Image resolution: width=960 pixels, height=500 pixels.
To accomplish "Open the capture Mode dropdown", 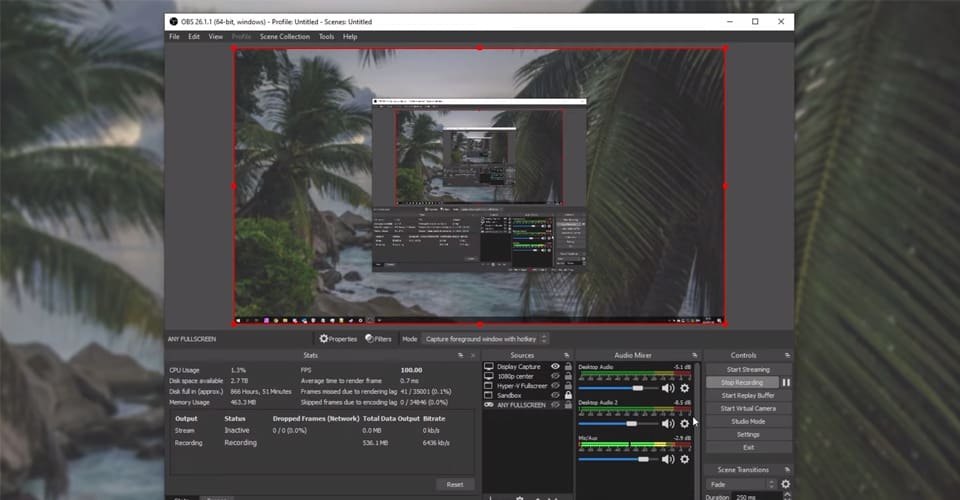I will [485, 339].
